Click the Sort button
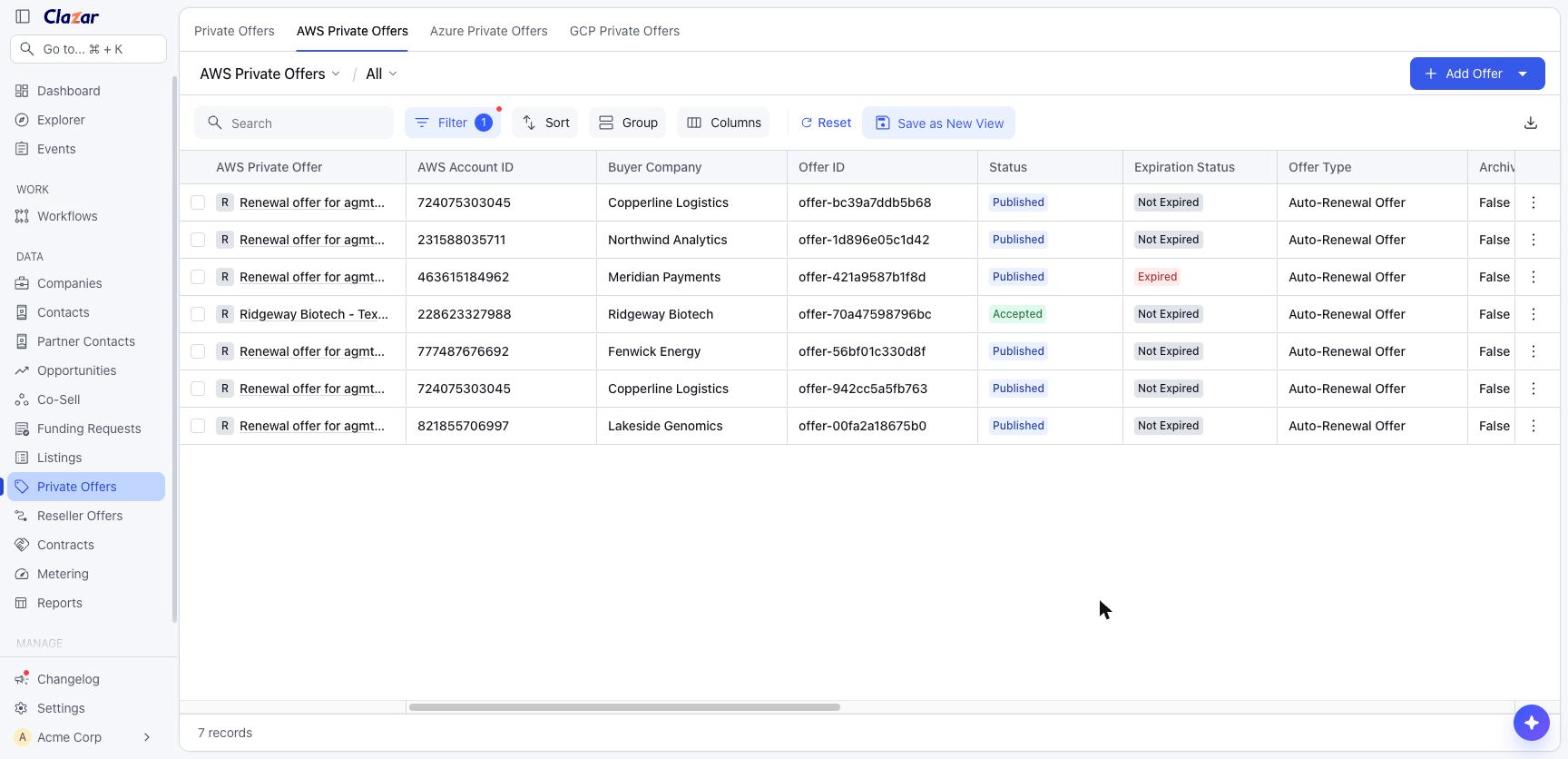 click(545, 123)
